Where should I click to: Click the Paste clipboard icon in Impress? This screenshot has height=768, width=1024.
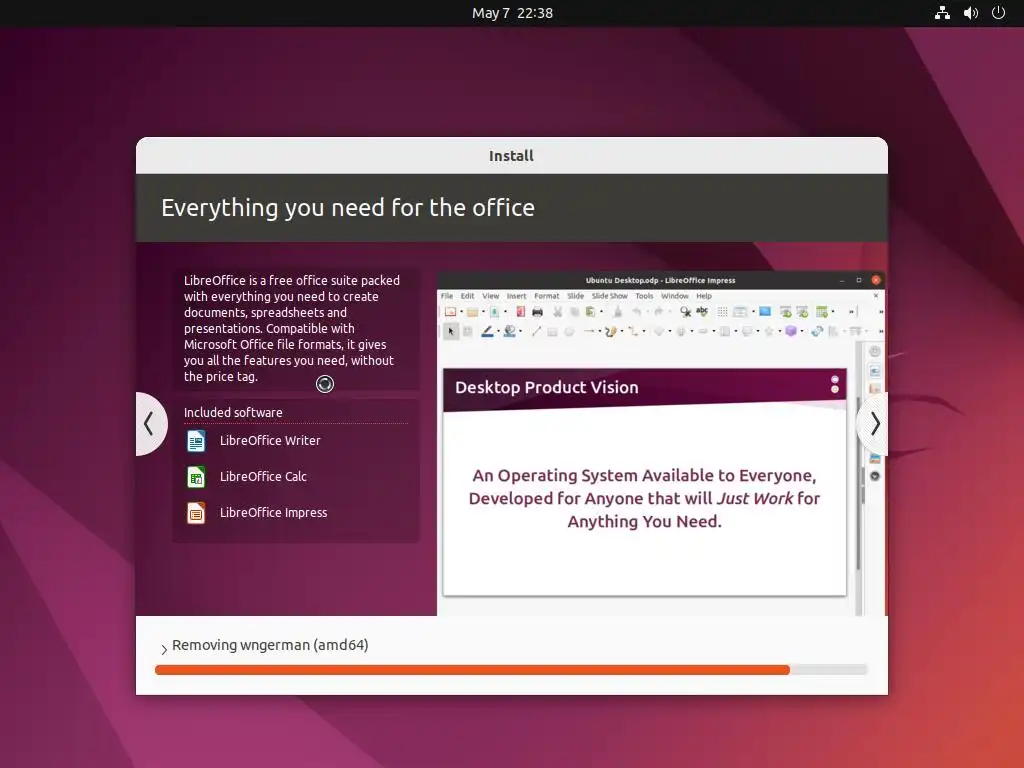[590, 312]
